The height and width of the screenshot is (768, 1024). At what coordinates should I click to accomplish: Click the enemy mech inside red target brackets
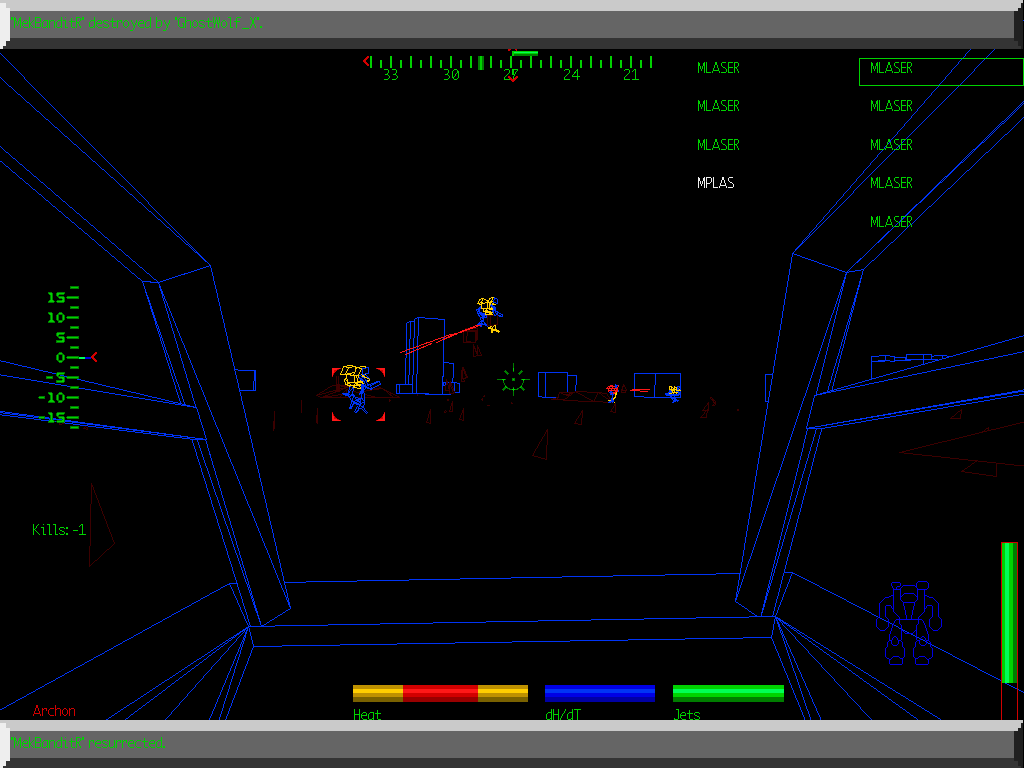(x=357, y=391)
